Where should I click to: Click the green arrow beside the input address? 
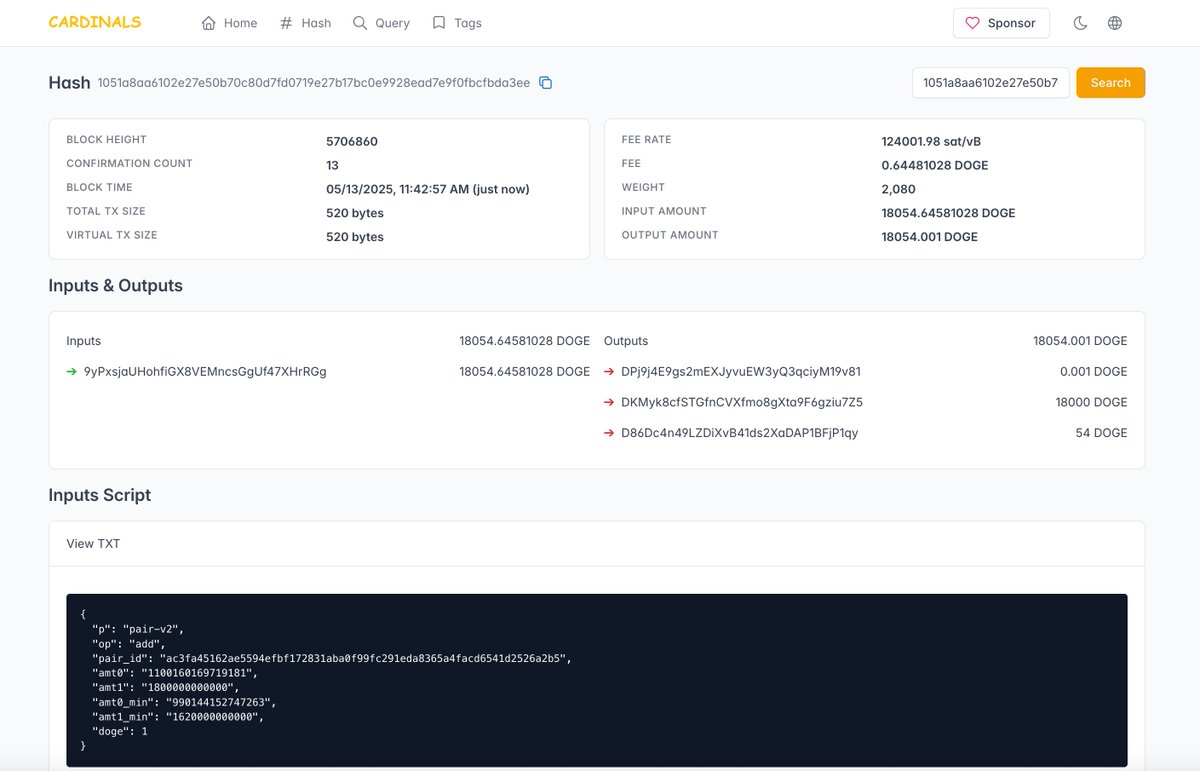tap(70, 371)
